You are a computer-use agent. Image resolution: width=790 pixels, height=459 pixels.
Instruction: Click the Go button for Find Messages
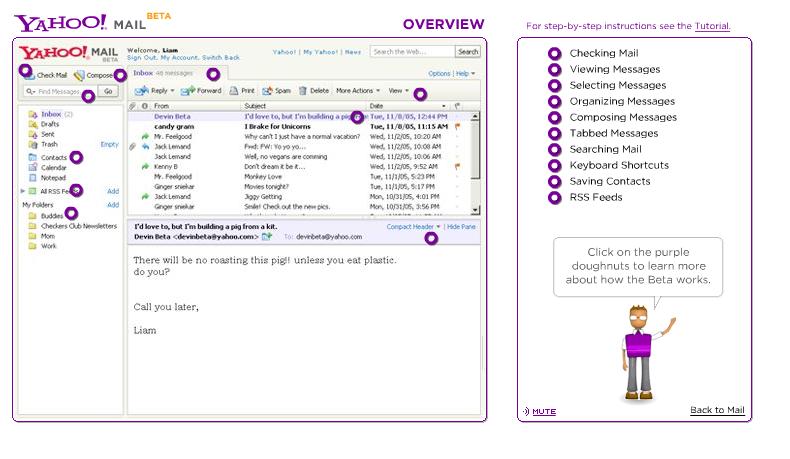tap(108, 91)
